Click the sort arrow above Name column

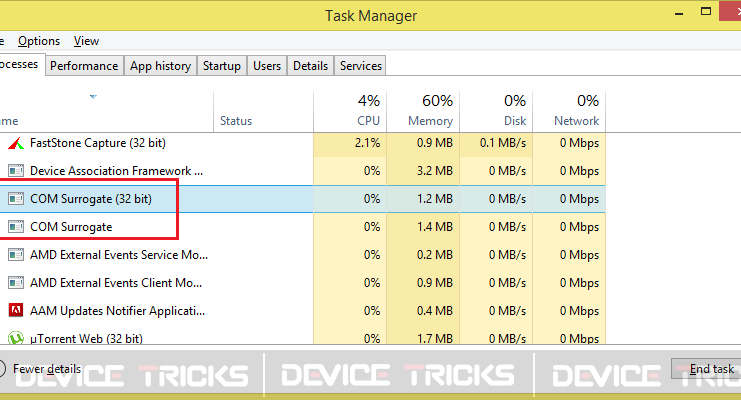click(93, 97)
